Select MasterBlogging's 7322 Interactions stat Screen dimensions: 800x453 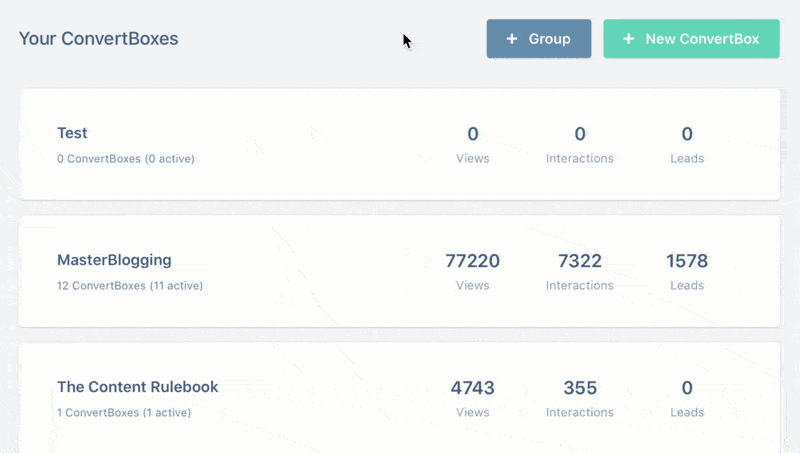(579, 262)
